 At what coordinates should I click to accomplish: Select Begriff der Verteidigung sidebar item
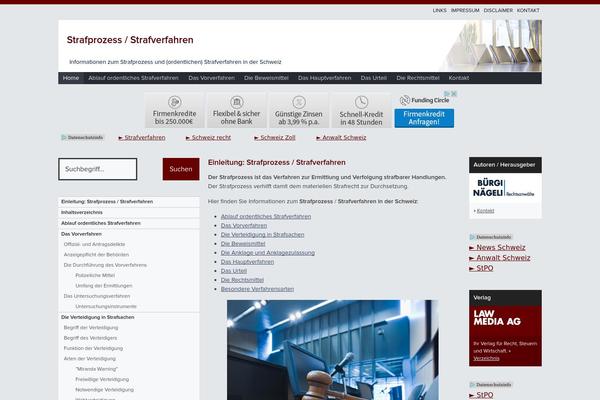(x=91, y=328)
